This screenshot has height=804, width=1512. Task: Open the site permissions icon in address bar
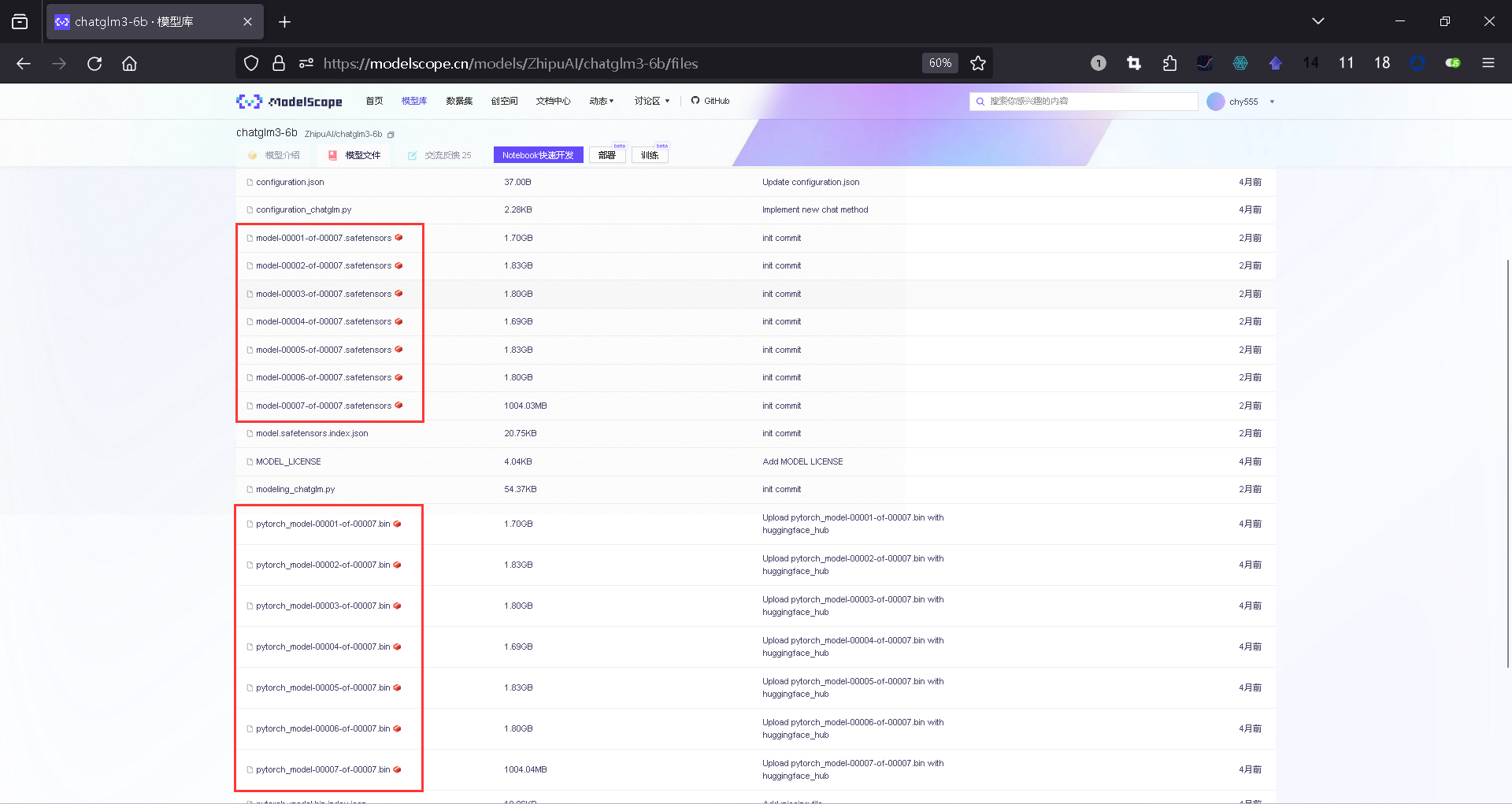pos(306,64)
